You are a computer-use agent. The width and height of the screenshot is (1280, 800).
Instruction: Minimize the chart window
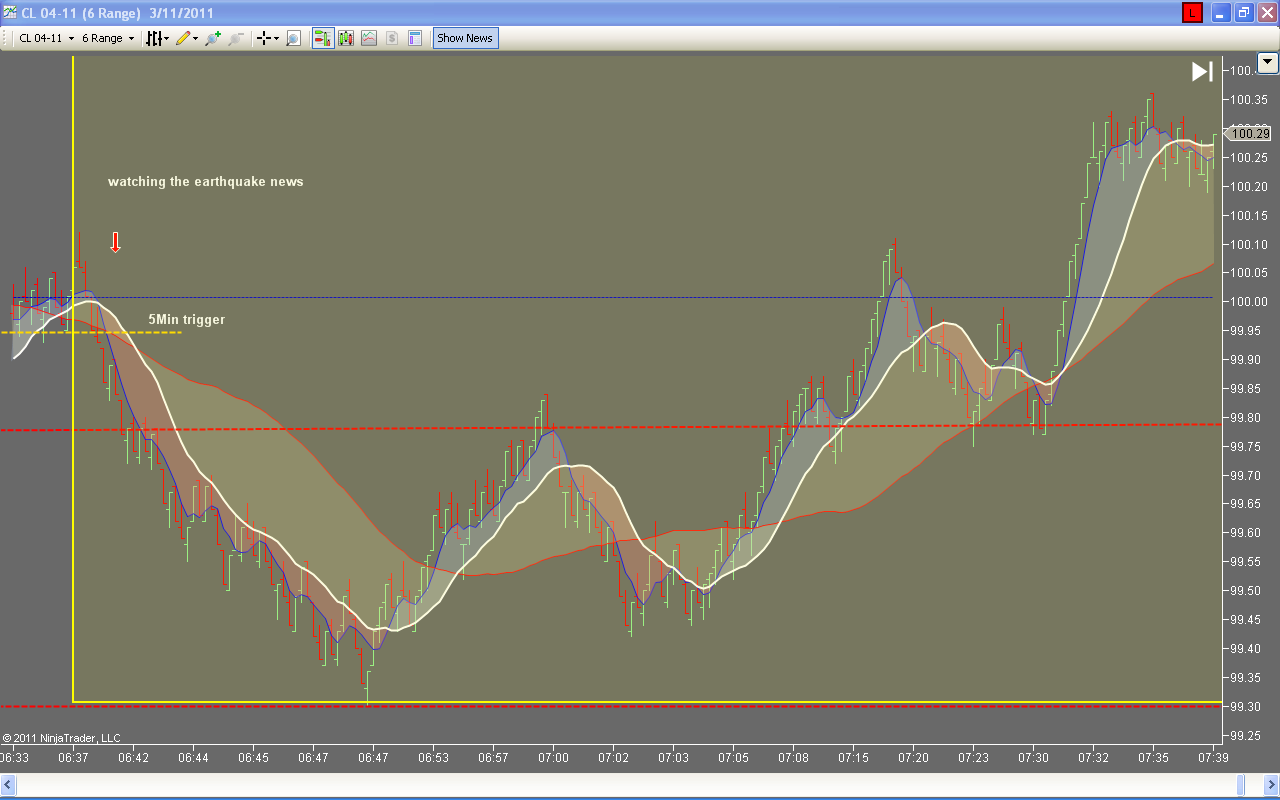point(1221,13)
